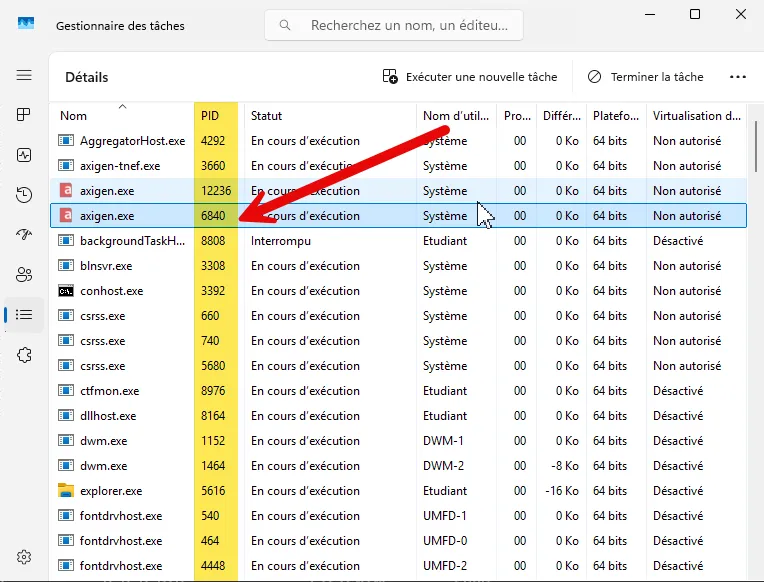The height and width of the screenshot is (582, 764).
Task: Select the conhost.exe process row
Action: pyautogui.click(x=111, y=291)
